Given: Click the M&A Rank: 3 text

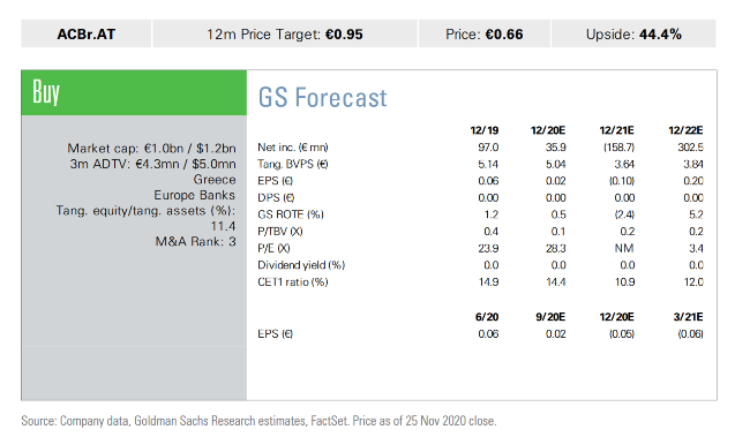Looking at the screenshot, I should pyautogui.click(x=196, y=241).
